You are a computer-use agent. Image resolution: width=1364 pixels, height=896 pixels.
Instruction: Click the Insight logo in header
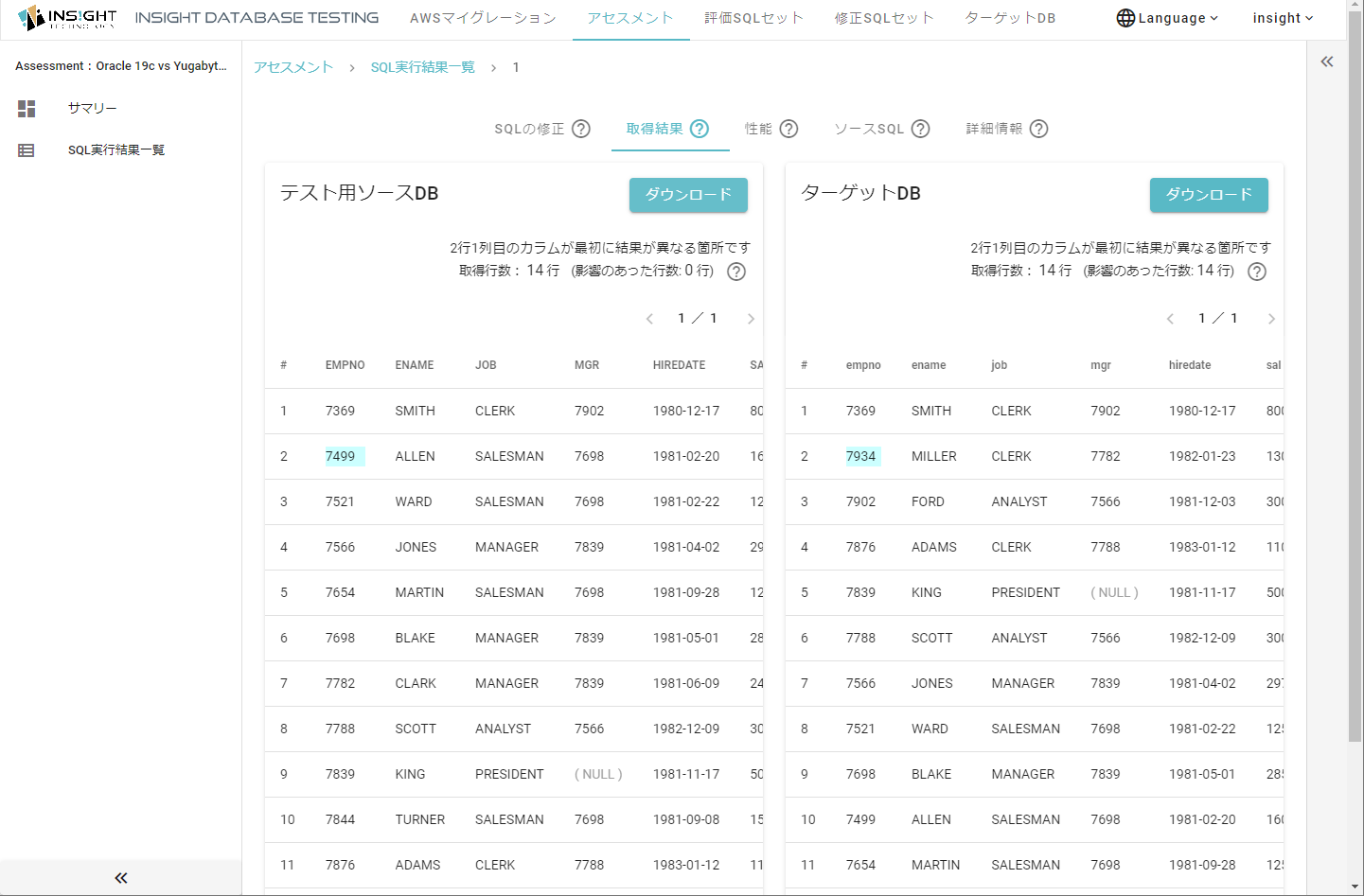point(67,18)
